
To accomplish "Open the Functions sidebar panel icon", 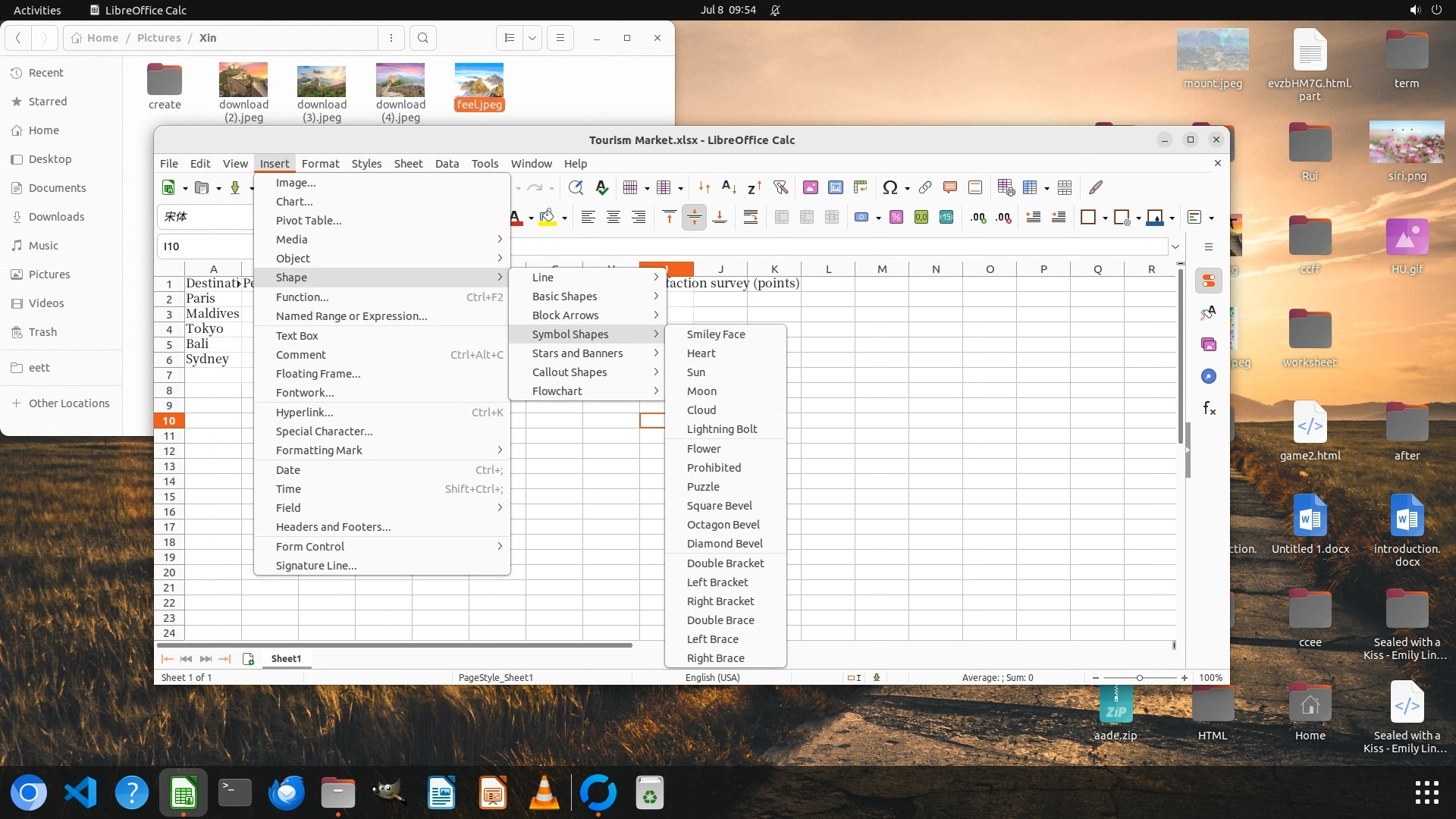I will [1209, 409].
